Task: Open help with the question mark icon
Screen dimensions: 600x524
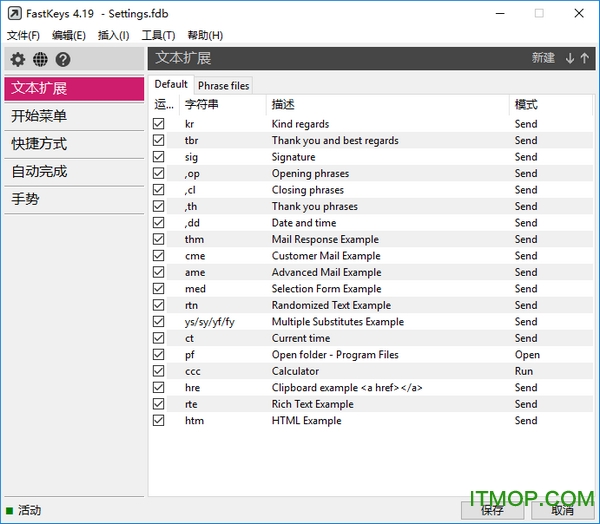Action: [x=63, y=60]
